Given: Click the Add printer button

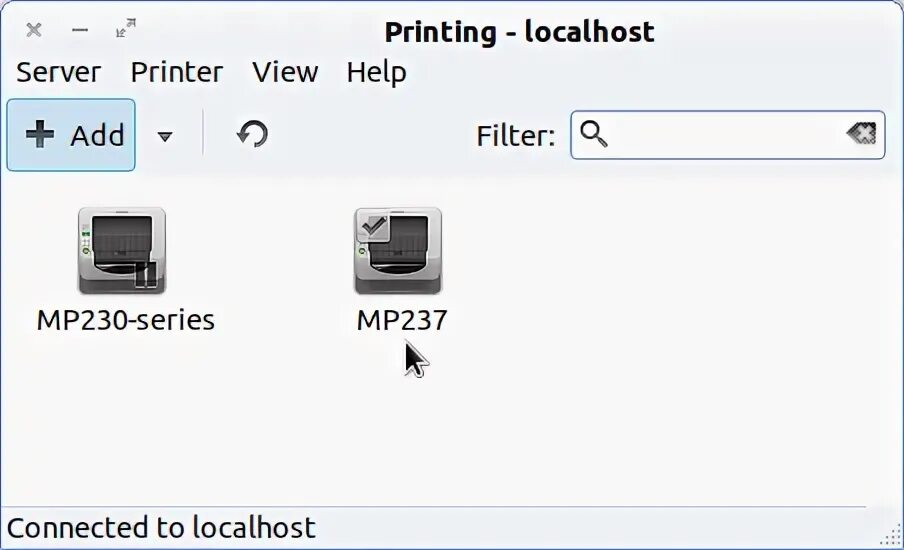Looking at the screenshot, I should 71,135.
